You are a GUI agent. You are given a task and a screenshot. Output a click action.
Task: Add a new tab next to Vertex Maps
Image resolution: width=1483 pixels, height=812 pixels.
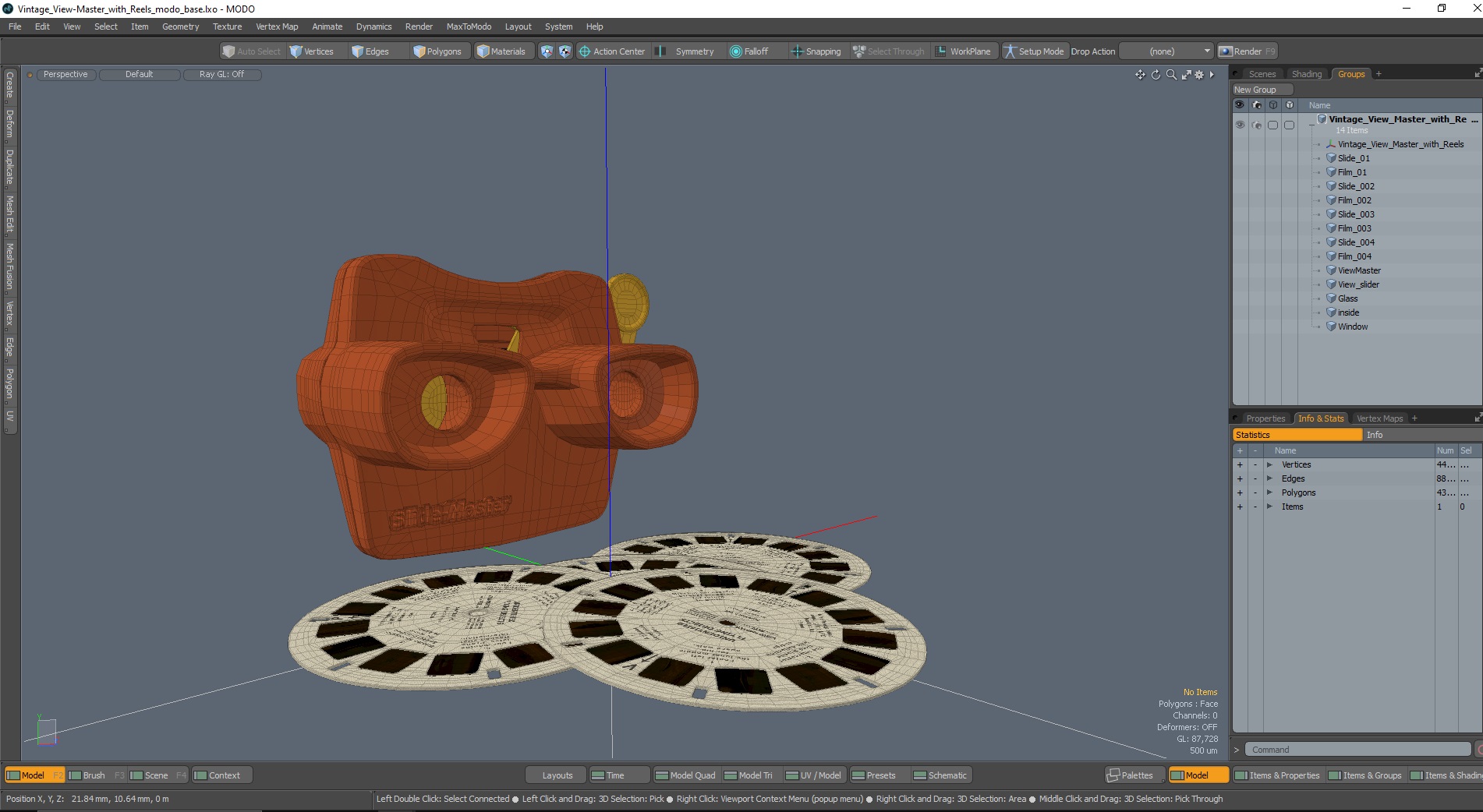click(x=1414, y=418)
